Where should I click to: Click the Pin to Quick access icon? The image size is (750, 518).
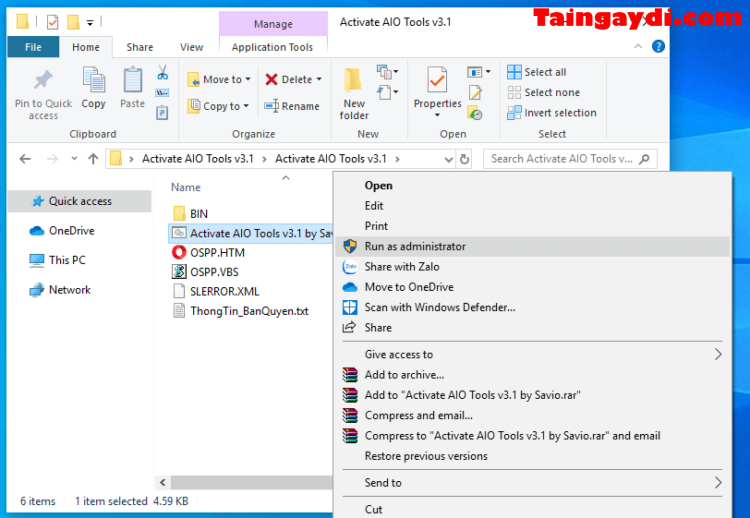pos(43,80)
